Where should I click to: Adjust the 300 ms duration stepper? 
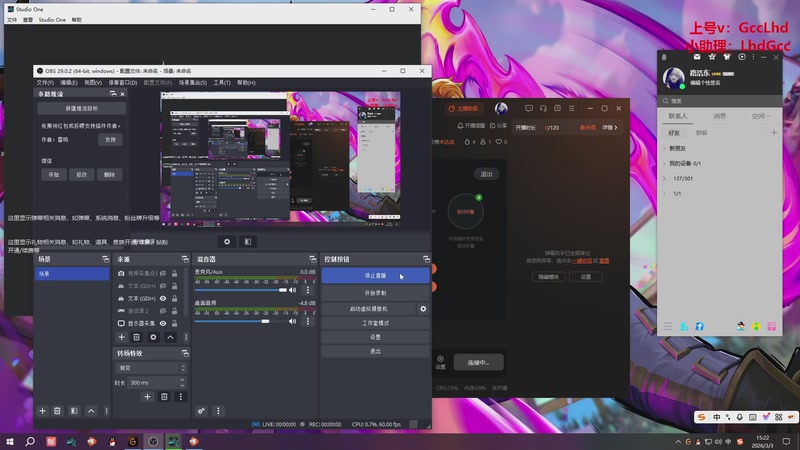pyautogui.click(x=182, y=383)
